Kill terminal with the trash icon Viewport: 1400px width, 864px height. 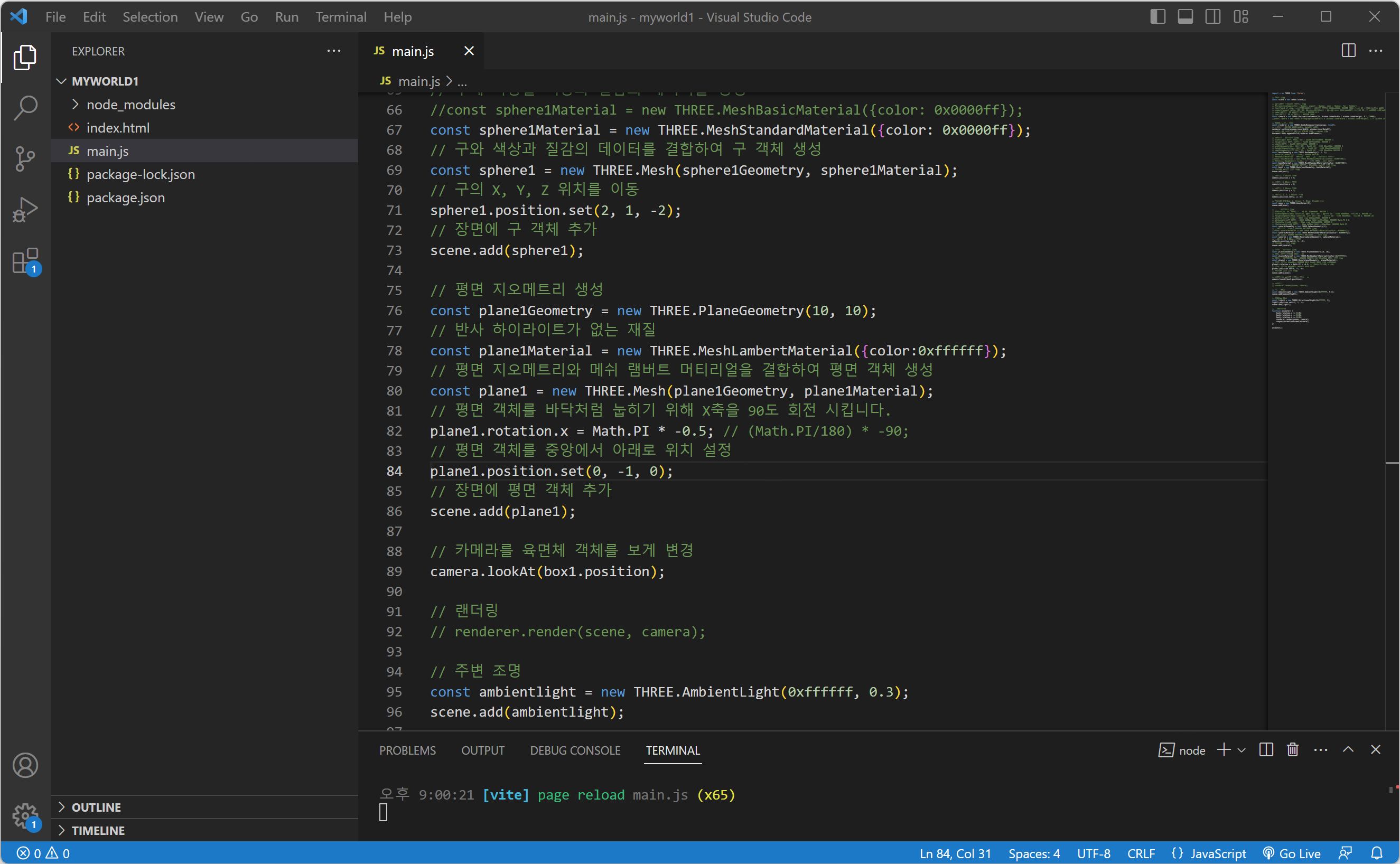point(1293,750)
